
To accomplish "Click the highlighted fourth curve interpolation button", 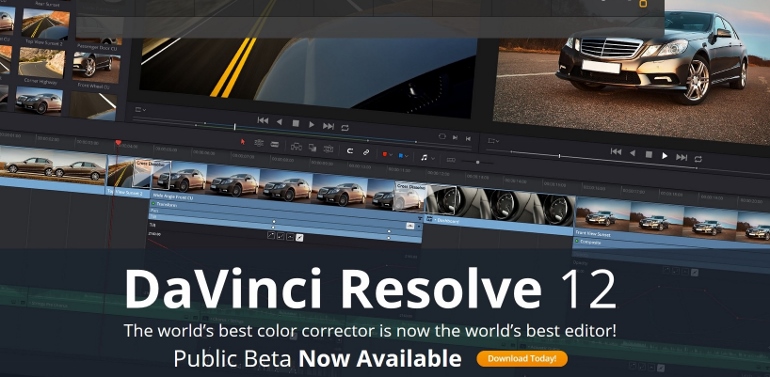I will (x=300, y=239).
